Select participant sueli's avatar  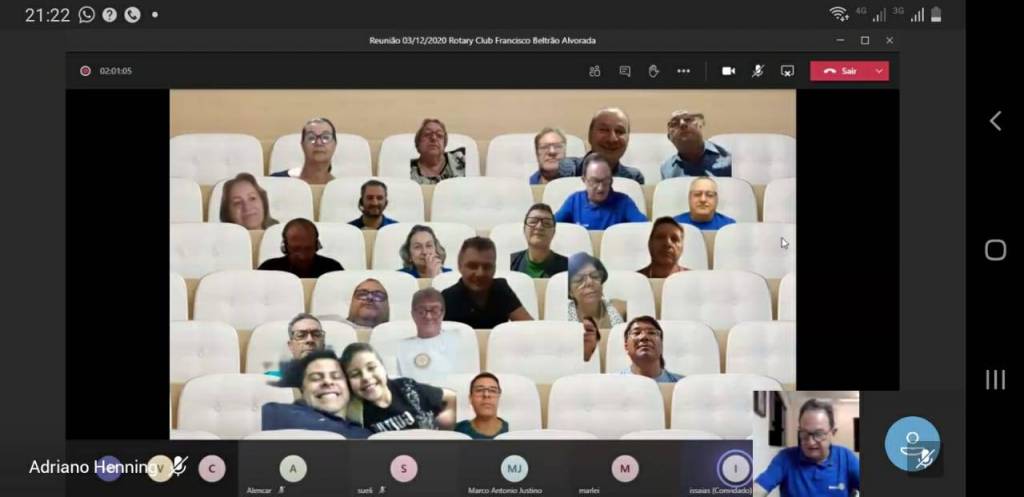click(x=403, y=468)
